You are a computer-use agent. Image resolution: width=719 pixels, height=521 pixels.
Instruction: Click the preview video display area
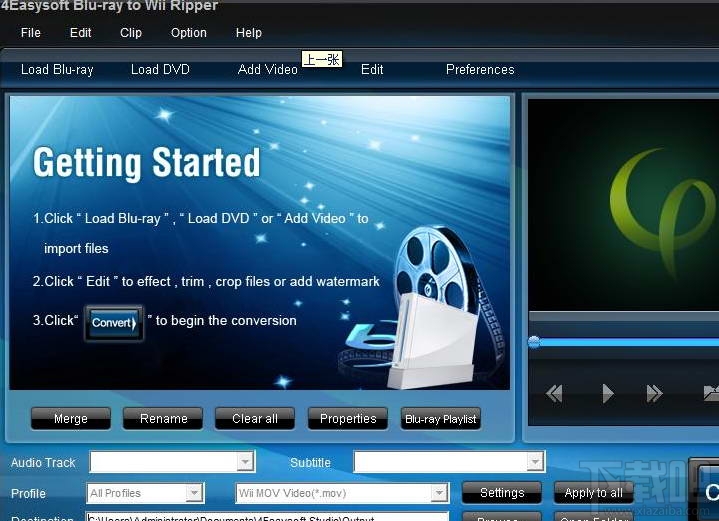click(623, 204)
